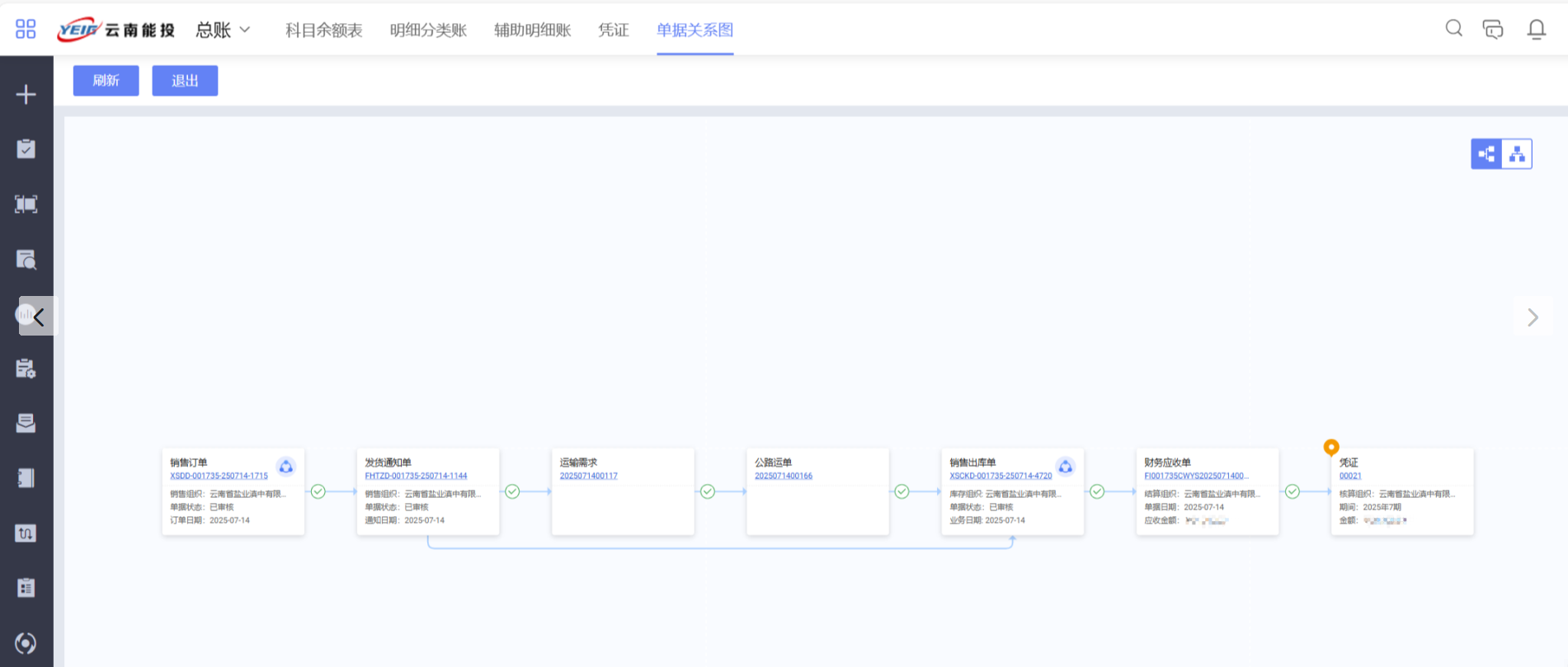Screen dimensions: 1568x667
Task: Open the notification bell
Action: pos(1536,30)
